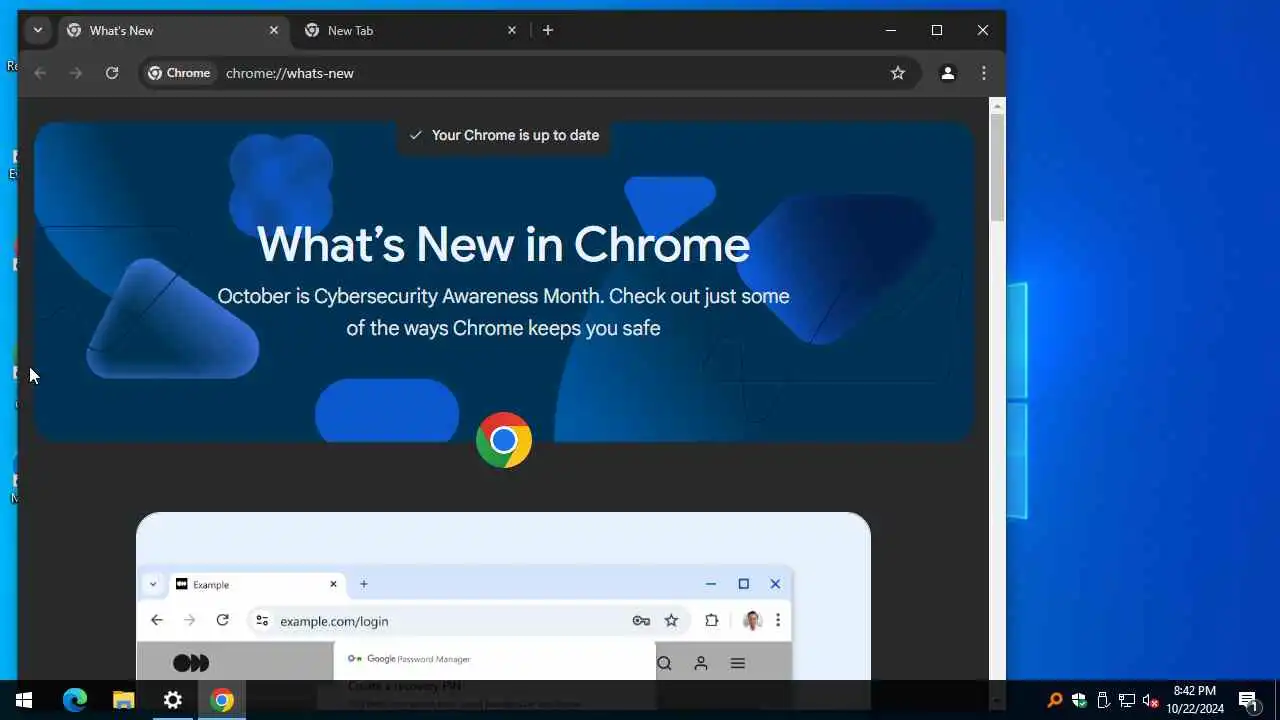This screenshot has height=720, width=1280.
Task: Open the profile avatar menu
Action: point(948,73)
